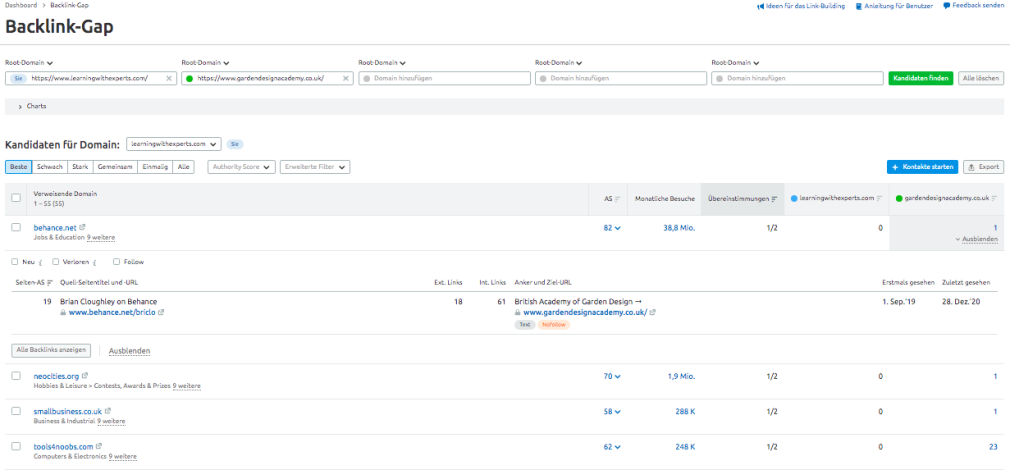Open 9 weitere categories under behance.net
The image size is (1010, 470).
tap(101, 238)
